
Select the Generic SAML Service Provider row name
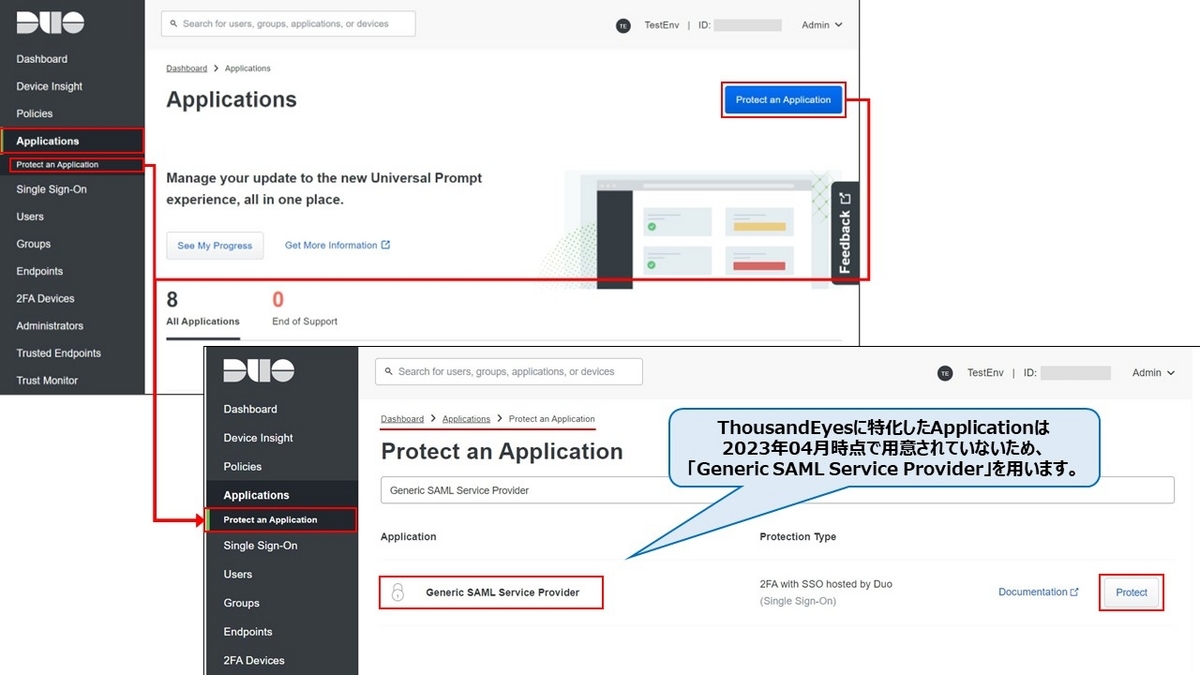502,592
